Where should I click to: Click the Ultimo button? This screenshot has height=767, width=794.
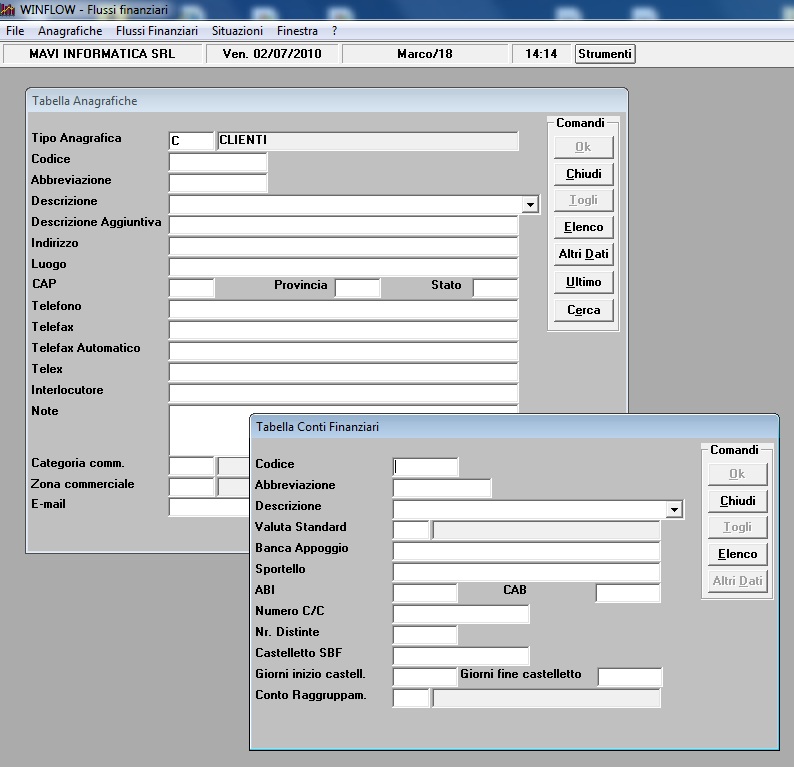[x=583, y=282]
